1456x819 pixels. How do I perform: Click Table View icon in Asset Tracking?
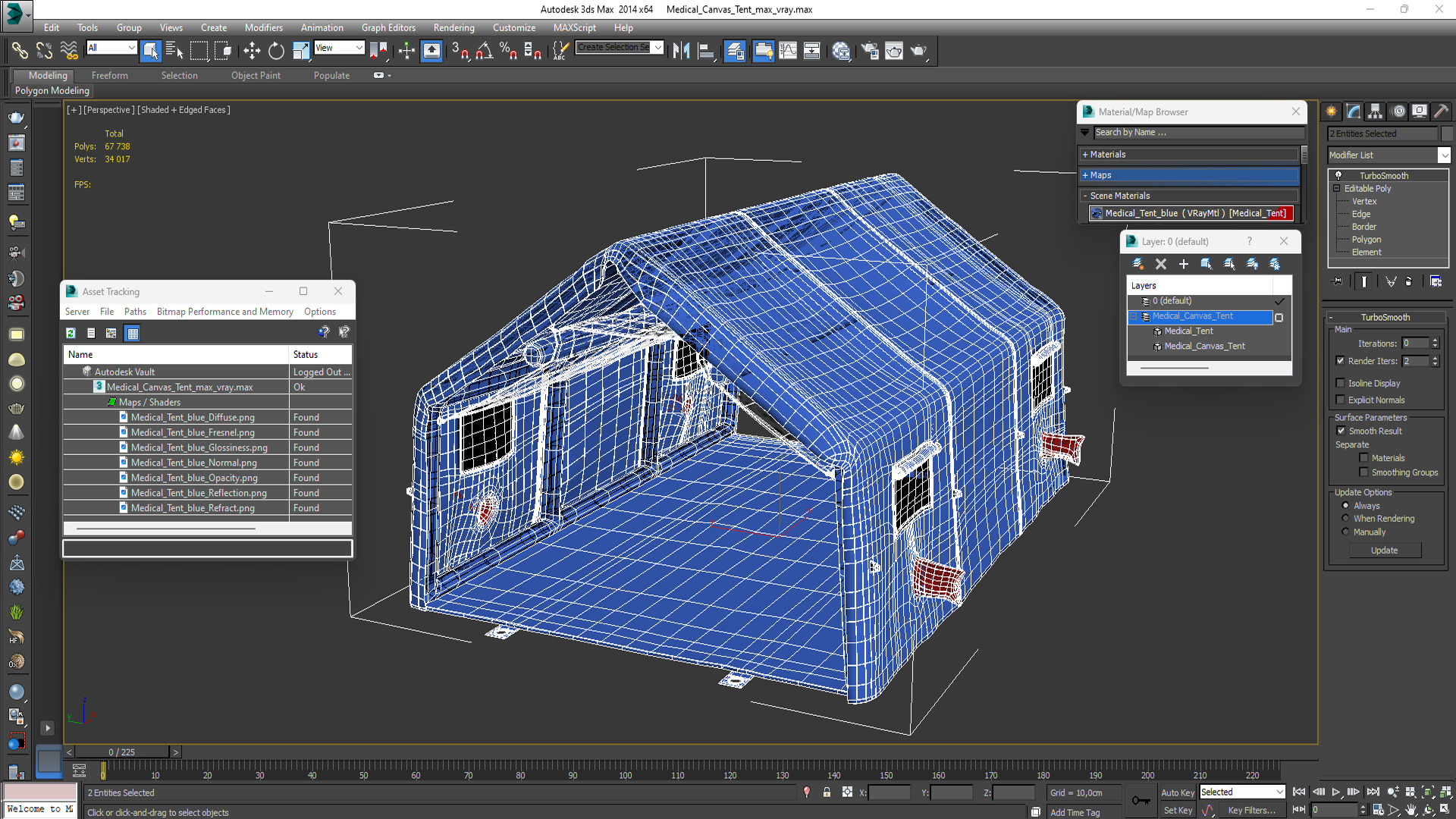pyautogui.click(x=133, y=333)
